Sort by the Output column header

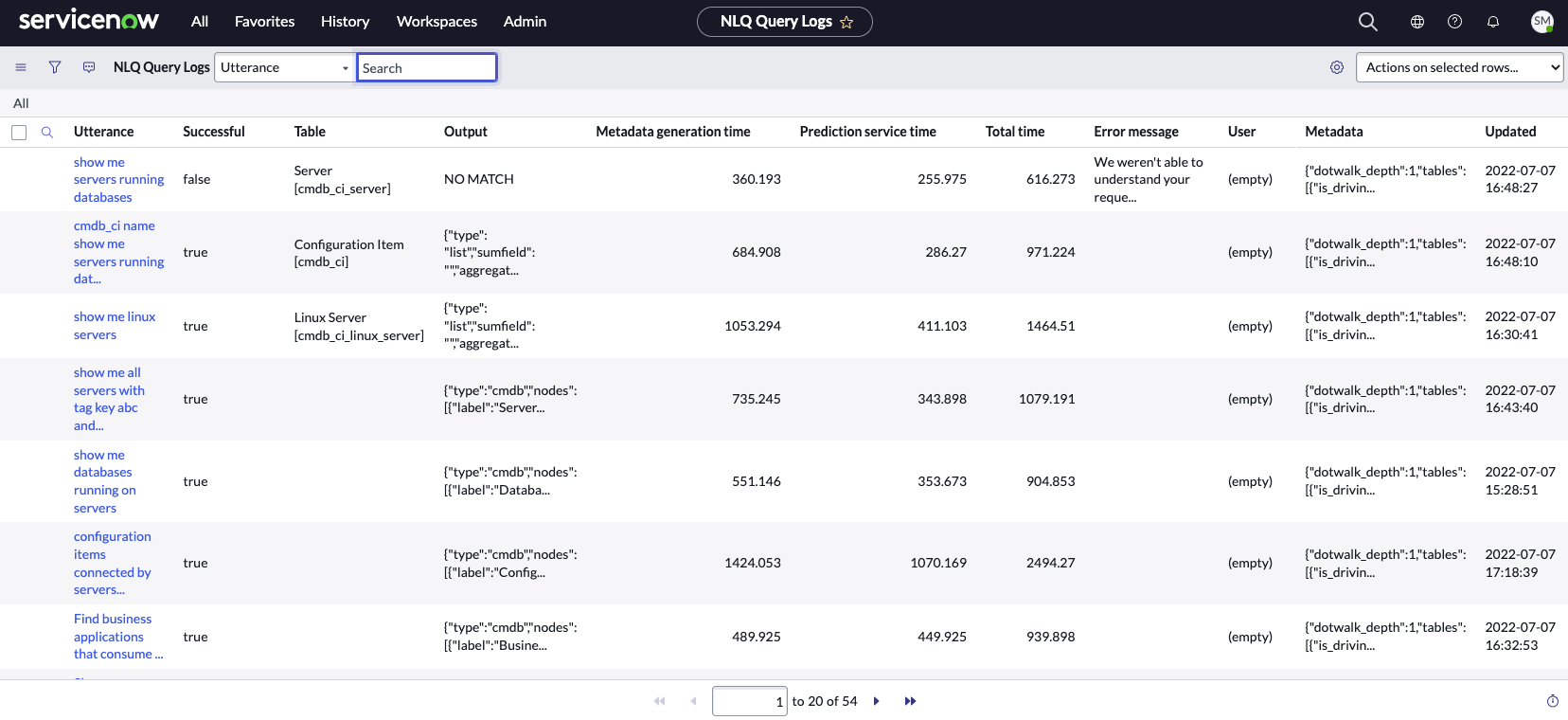point(466,132)
